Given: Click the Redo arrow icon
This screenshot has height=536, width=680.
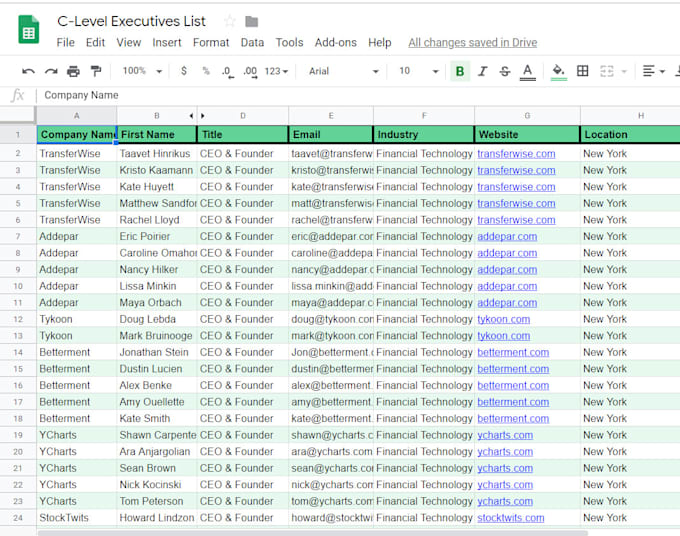Looking at the screenshot, I should tap(51, 71).
